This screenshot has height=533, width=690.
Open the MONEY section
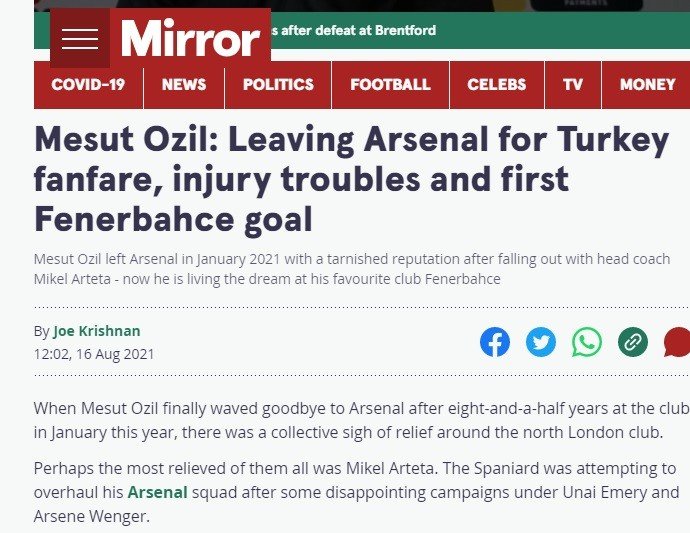(647, 85)
